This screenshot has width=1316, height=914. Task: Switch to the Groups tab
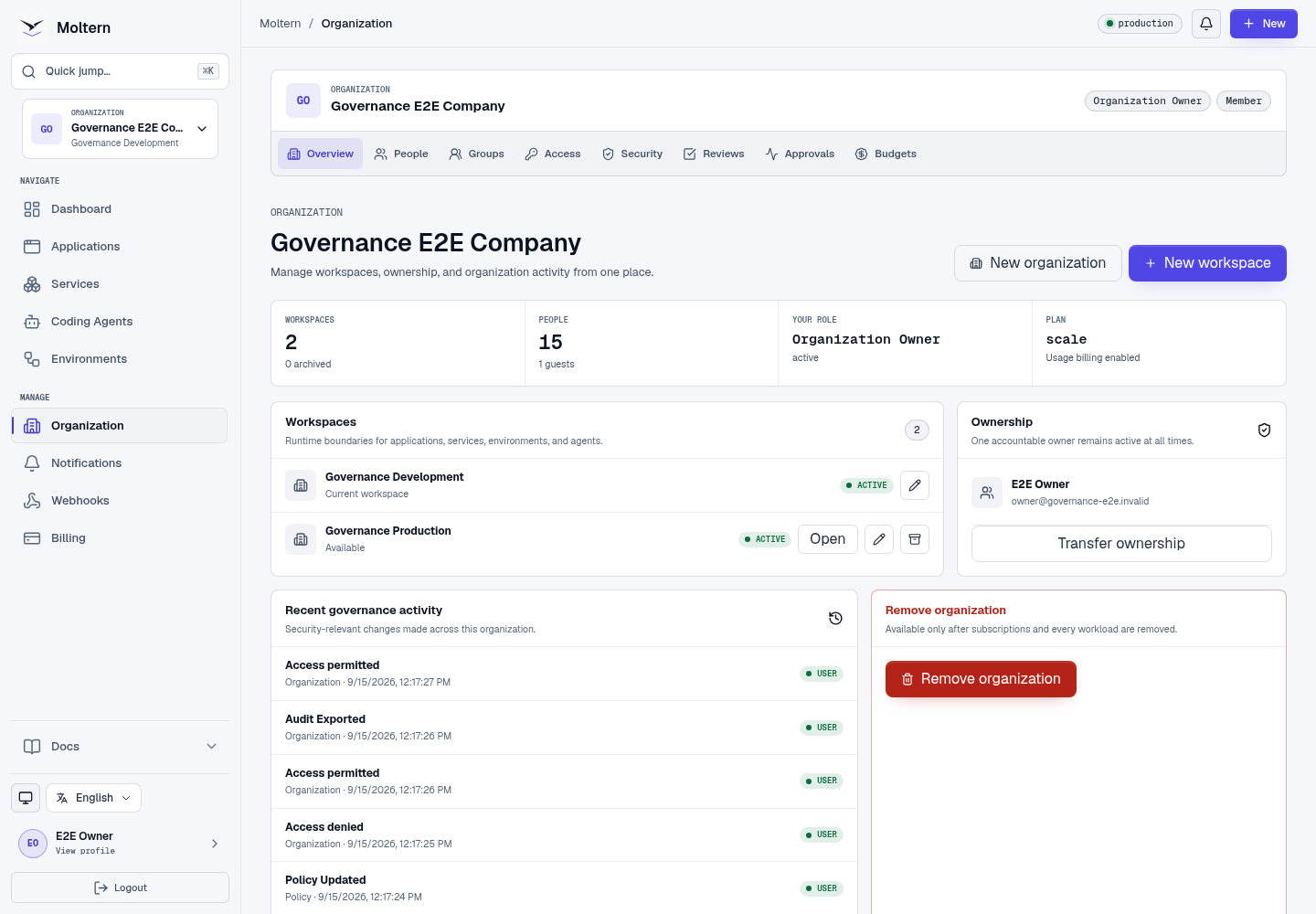click(x=476, y=154)
